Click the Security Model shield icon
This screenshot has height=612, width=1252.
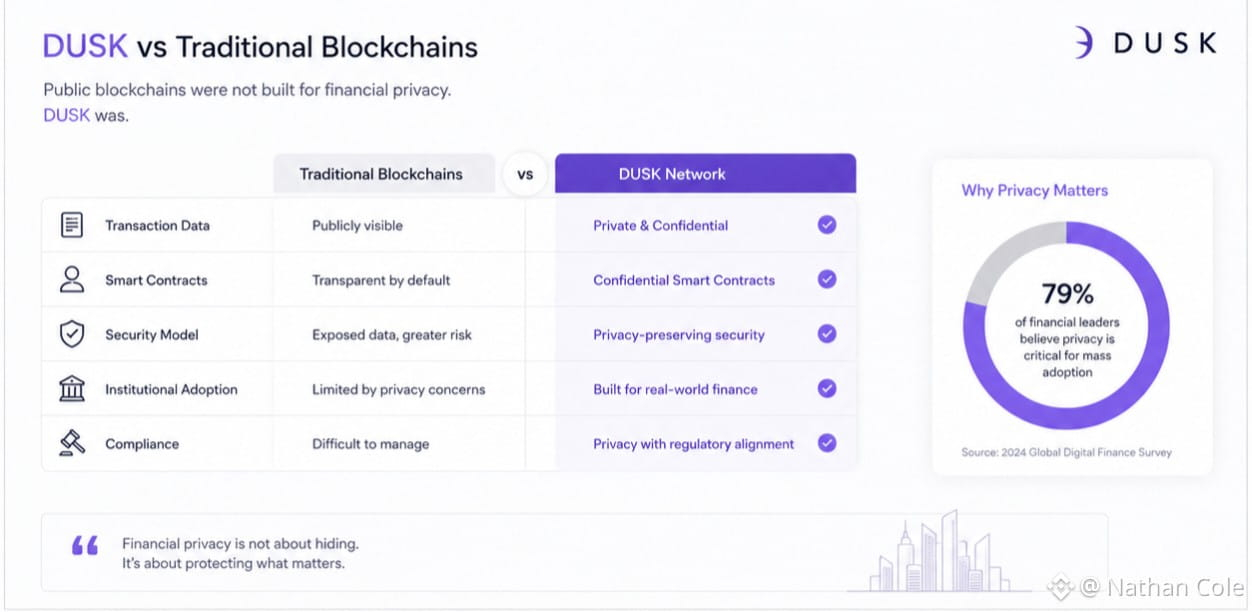click(x=72, y=334)
